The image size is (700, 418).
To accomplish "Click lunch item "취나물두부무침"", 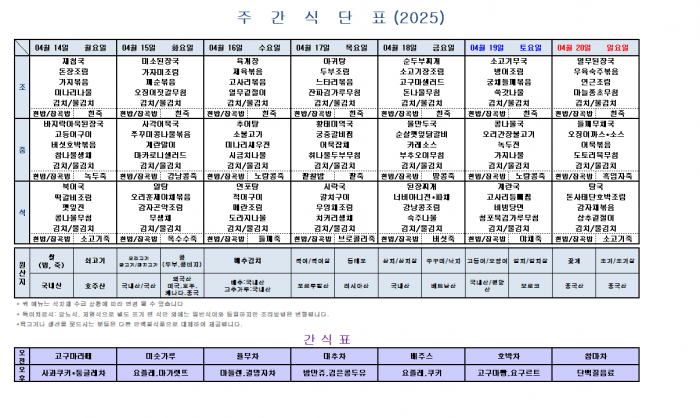I will pos(334,155).
